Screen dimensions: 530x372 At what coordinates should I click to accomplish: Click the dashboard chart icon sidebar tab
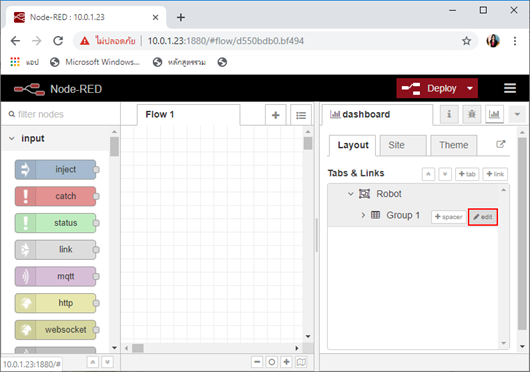point(494,114)
